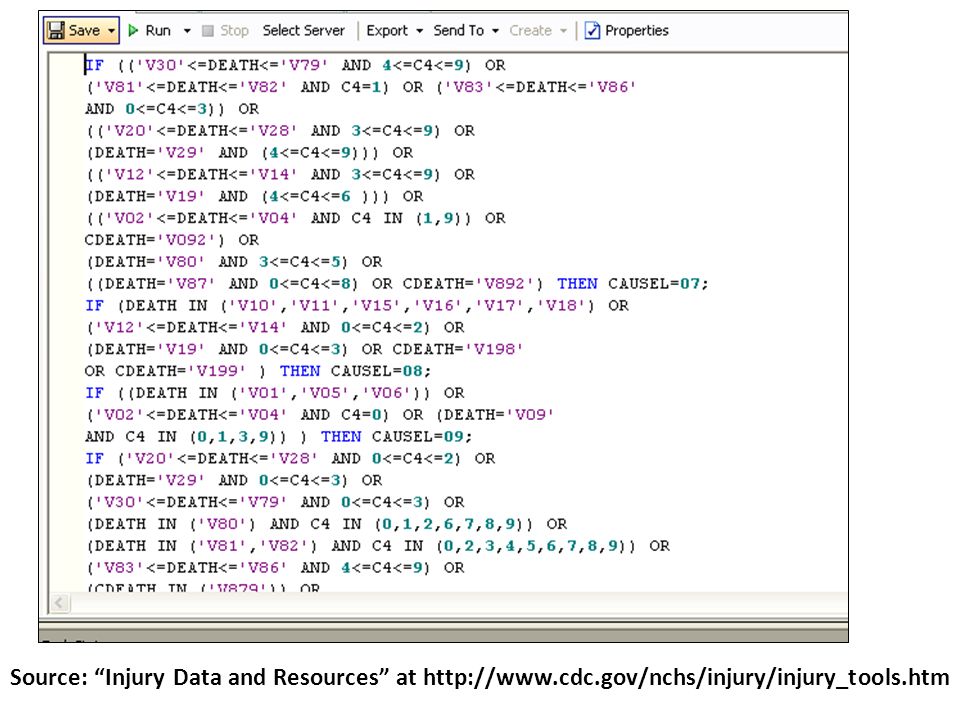This screenshot has height=720, width=960.
Task: Click the text (DEATH='V80' in the code
Action: (146, 261)
